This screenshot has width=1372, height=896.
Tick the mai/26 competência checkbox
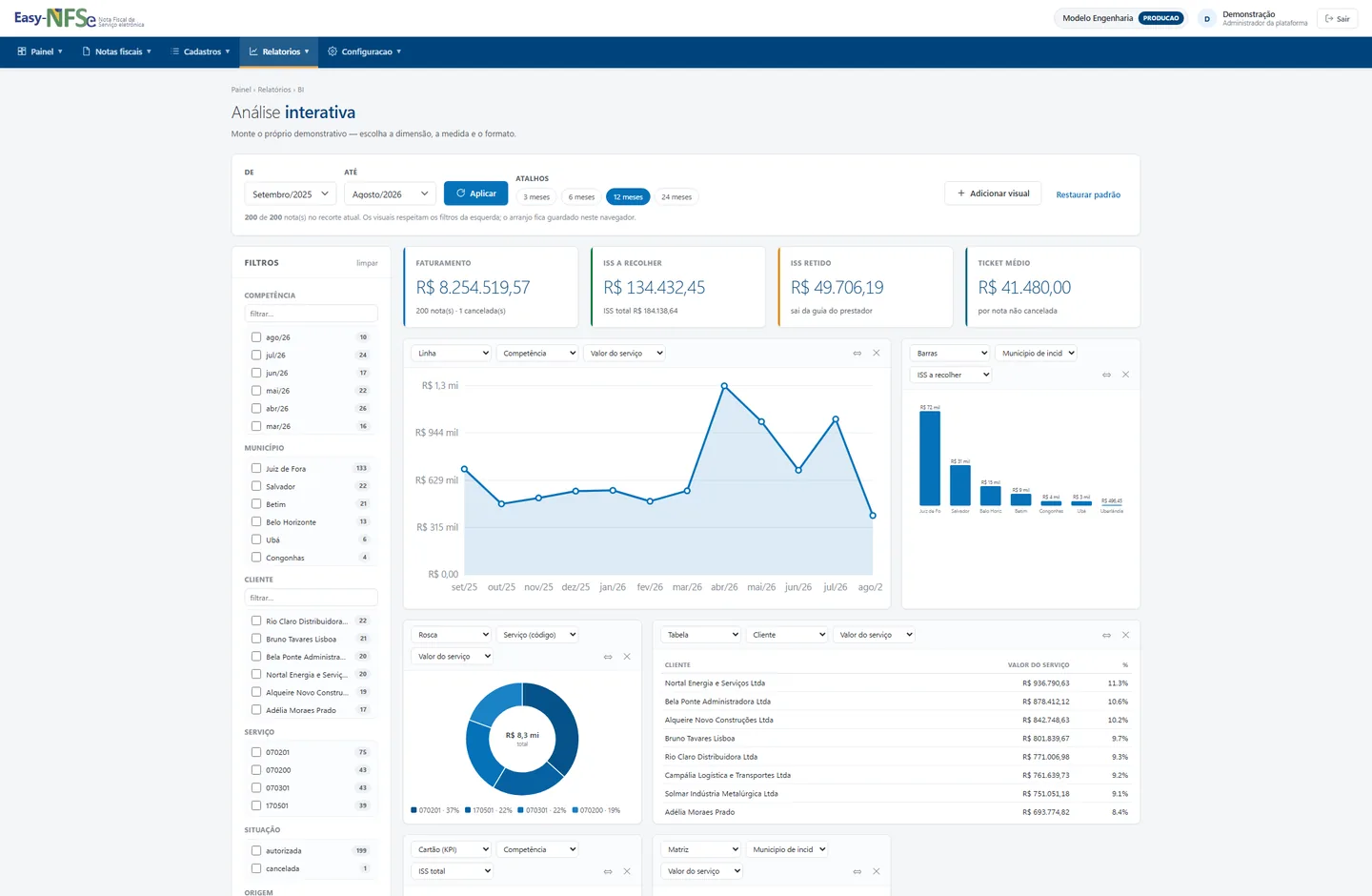click(x=256, y=391)
